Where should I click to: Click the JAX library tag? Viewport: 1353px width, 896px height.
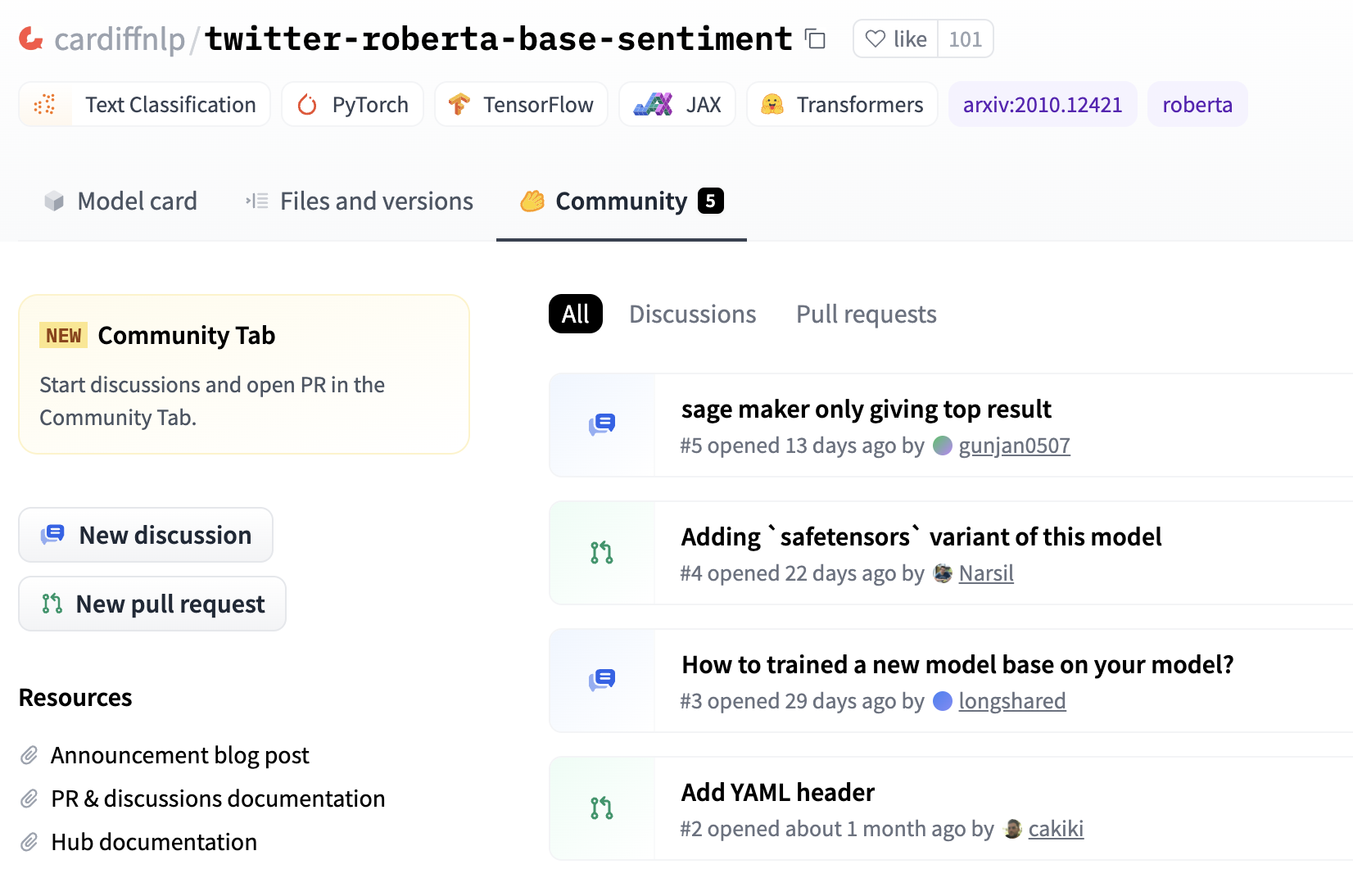677,104
